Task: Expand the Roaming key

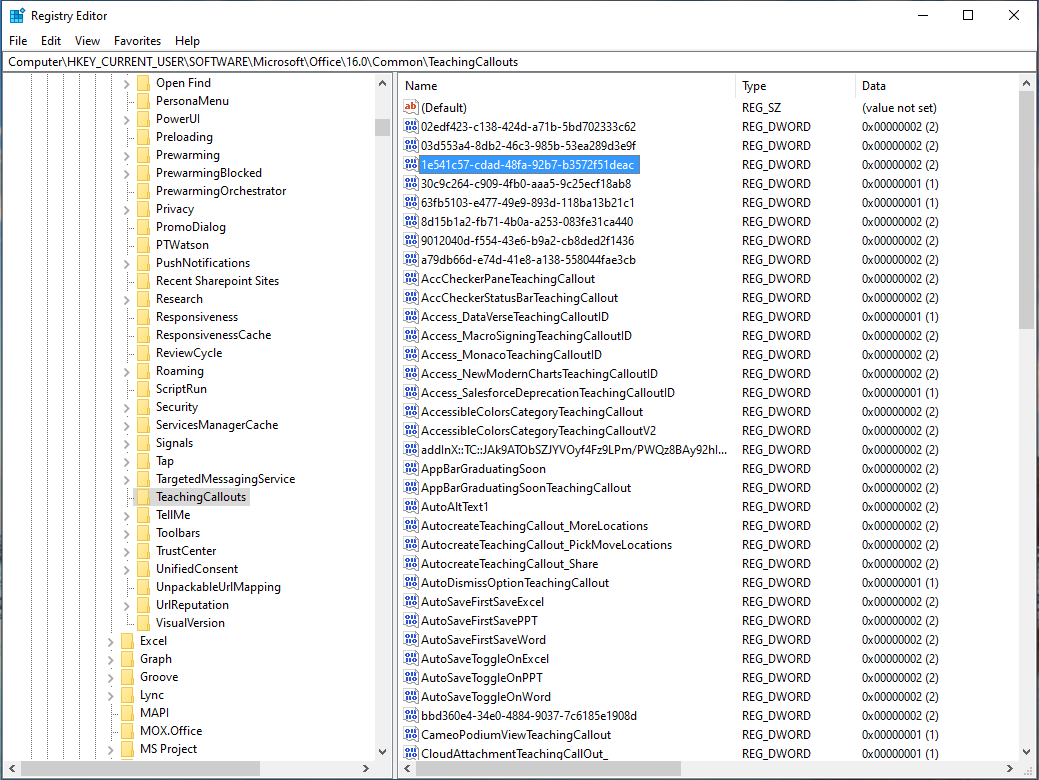Action: pyautogui.click(x=127, y=371)
